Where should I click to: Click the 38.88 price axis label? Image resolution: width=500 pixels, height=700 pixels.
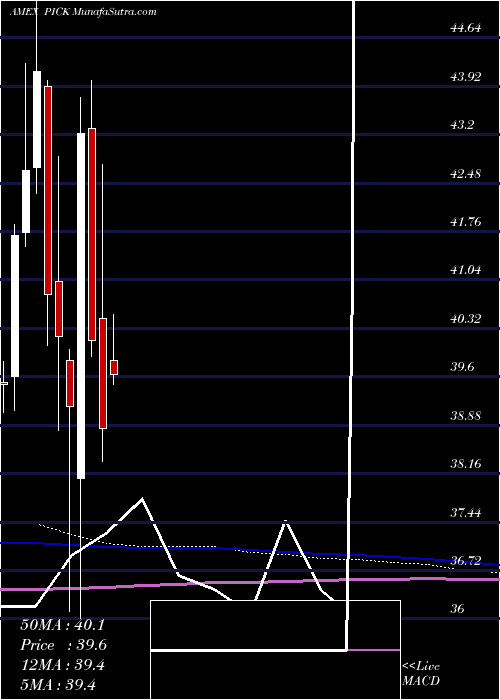[466, 416]
